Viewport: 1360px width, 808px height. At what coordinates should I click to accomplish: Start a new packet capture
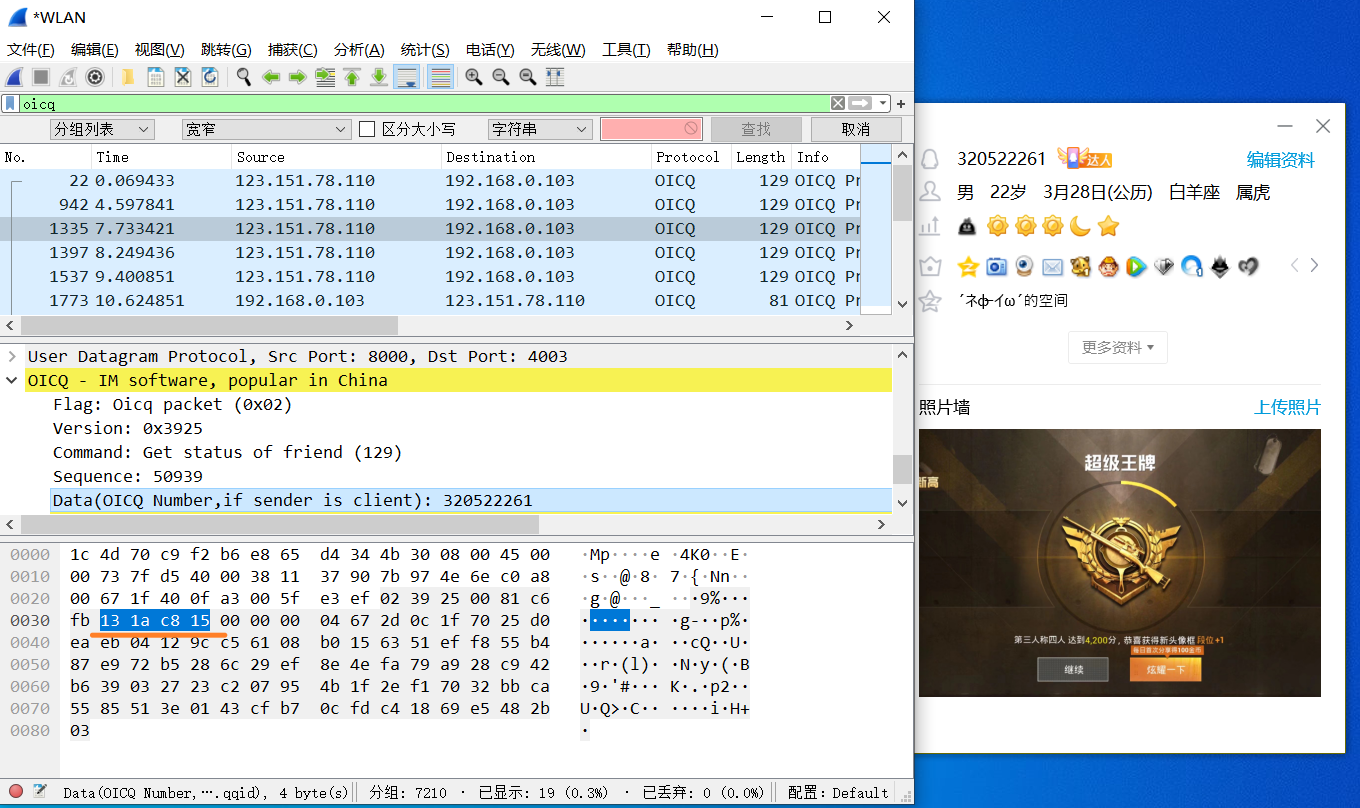tap(14, 77)
